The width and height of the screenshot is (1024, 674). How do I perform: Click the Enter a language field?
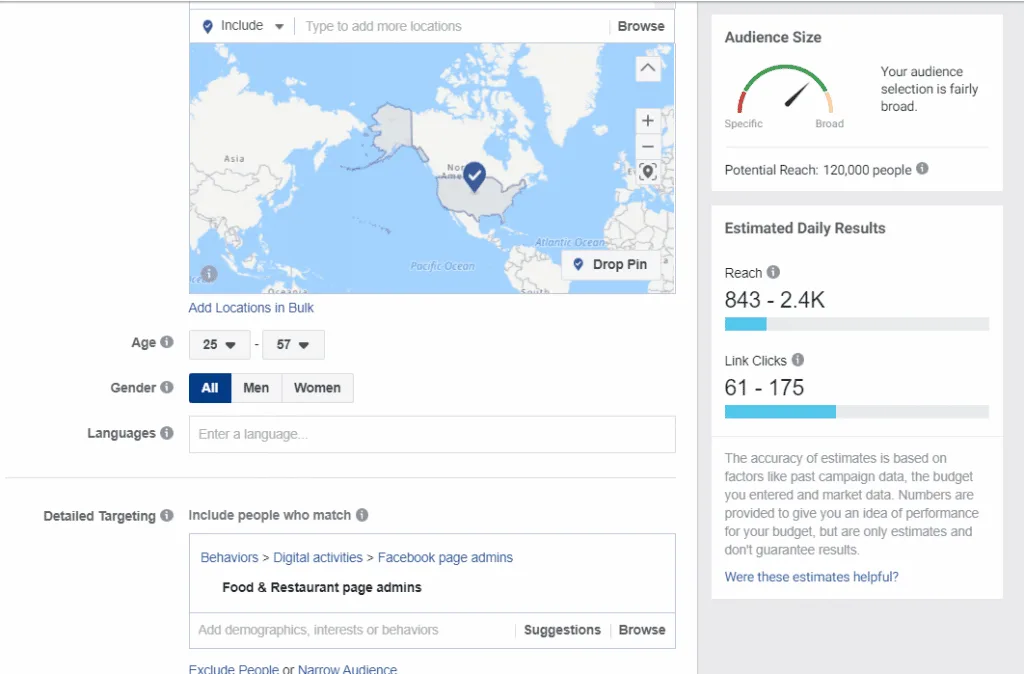(432, 434)
